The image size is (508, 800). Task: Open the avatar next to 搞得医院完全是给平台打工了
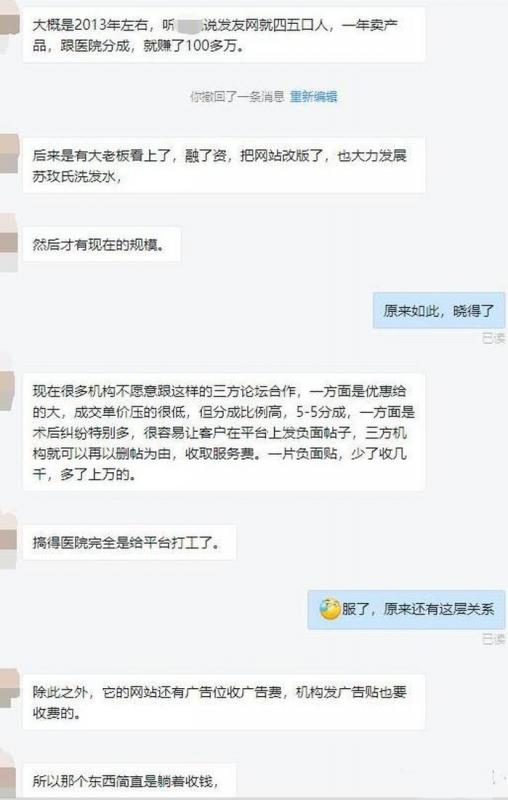[9, 541]
